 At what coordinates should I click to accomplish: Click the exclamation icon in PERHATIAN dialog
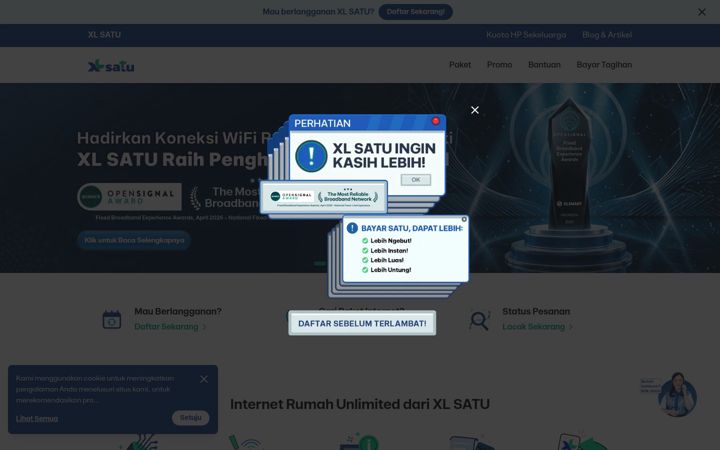[x=311, y=156]
